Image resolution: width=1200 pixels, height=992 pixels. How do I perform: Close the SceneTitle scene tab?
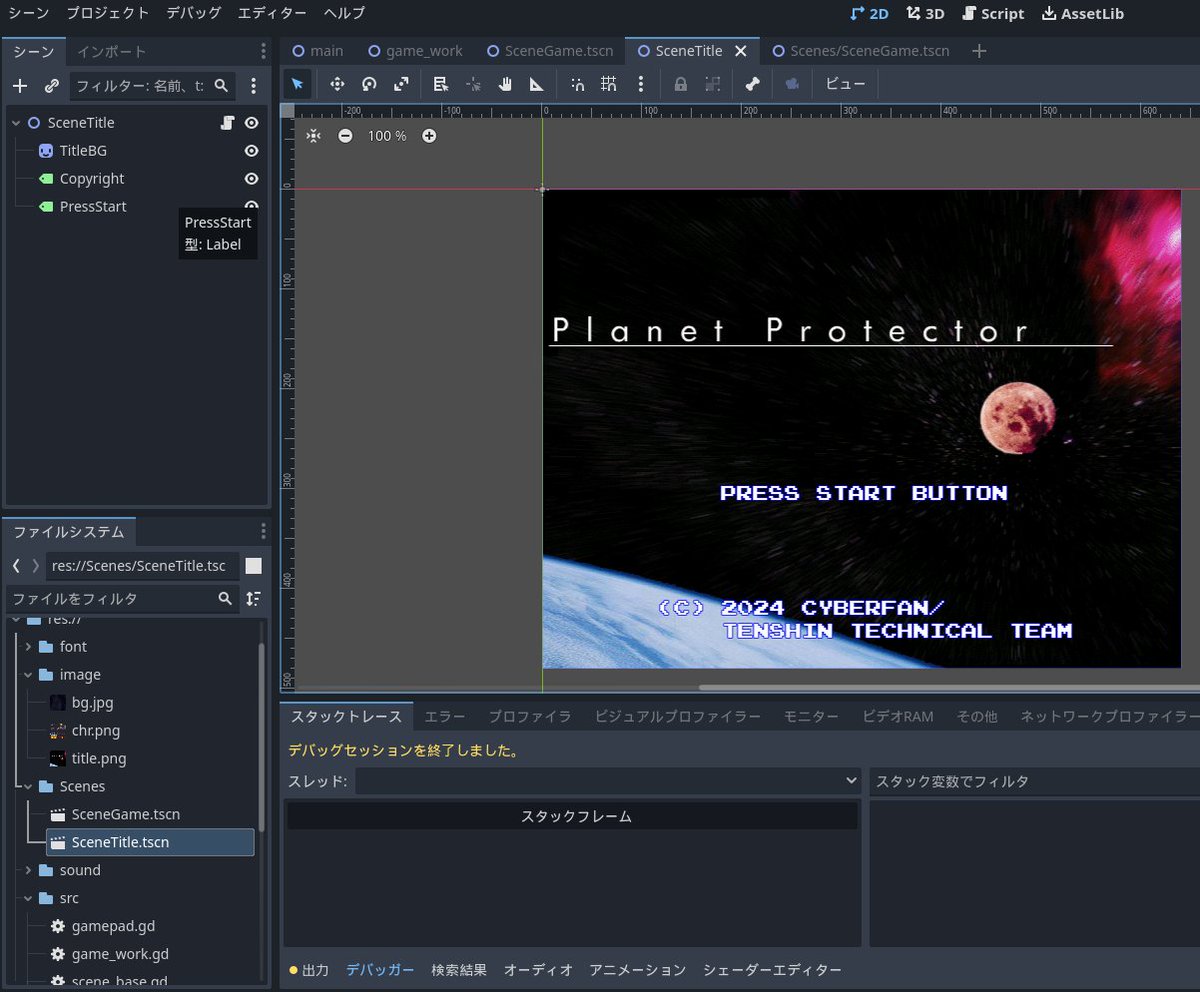point(741,51)
